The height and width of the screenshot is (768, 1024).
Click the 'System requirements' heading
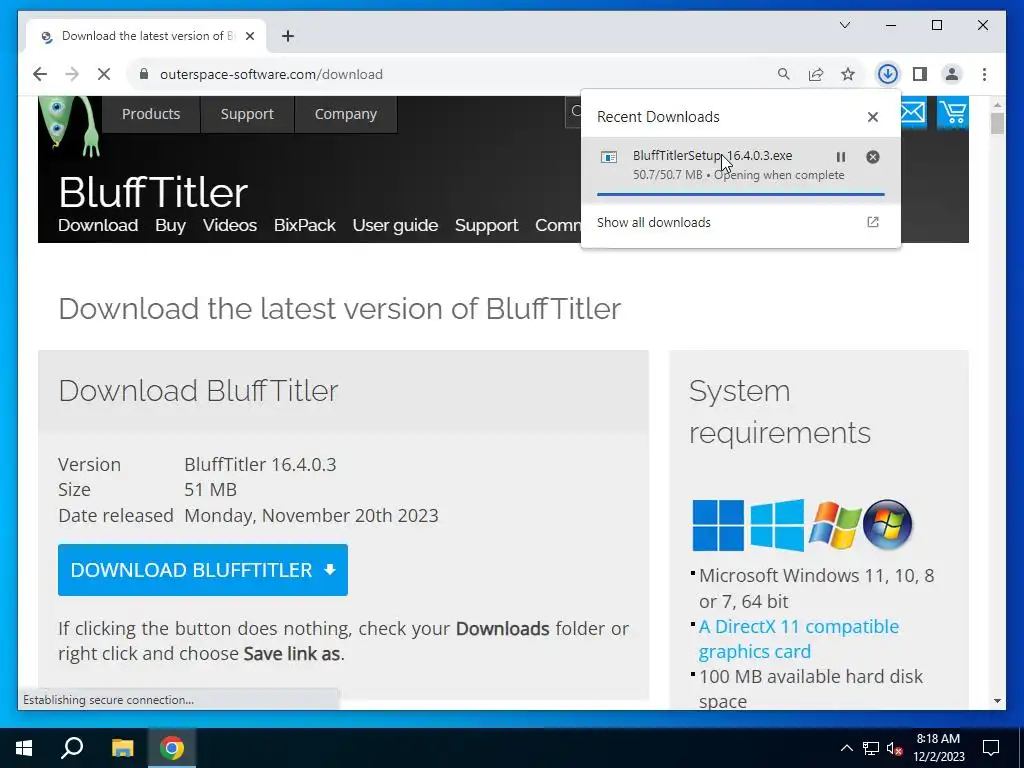780,411
